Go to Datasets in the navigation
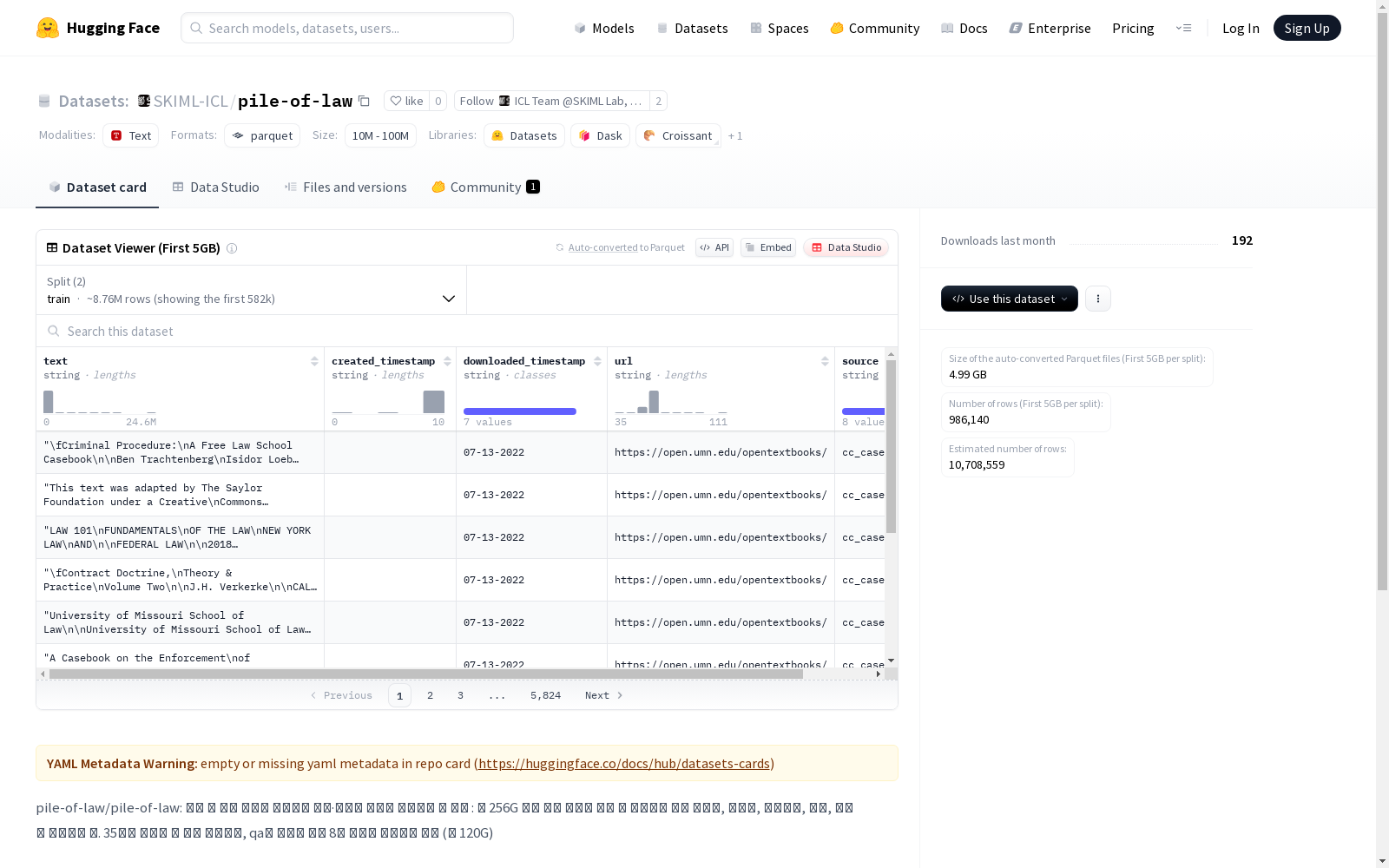This screenshot has height=868, width=1389. click(692, 28)
